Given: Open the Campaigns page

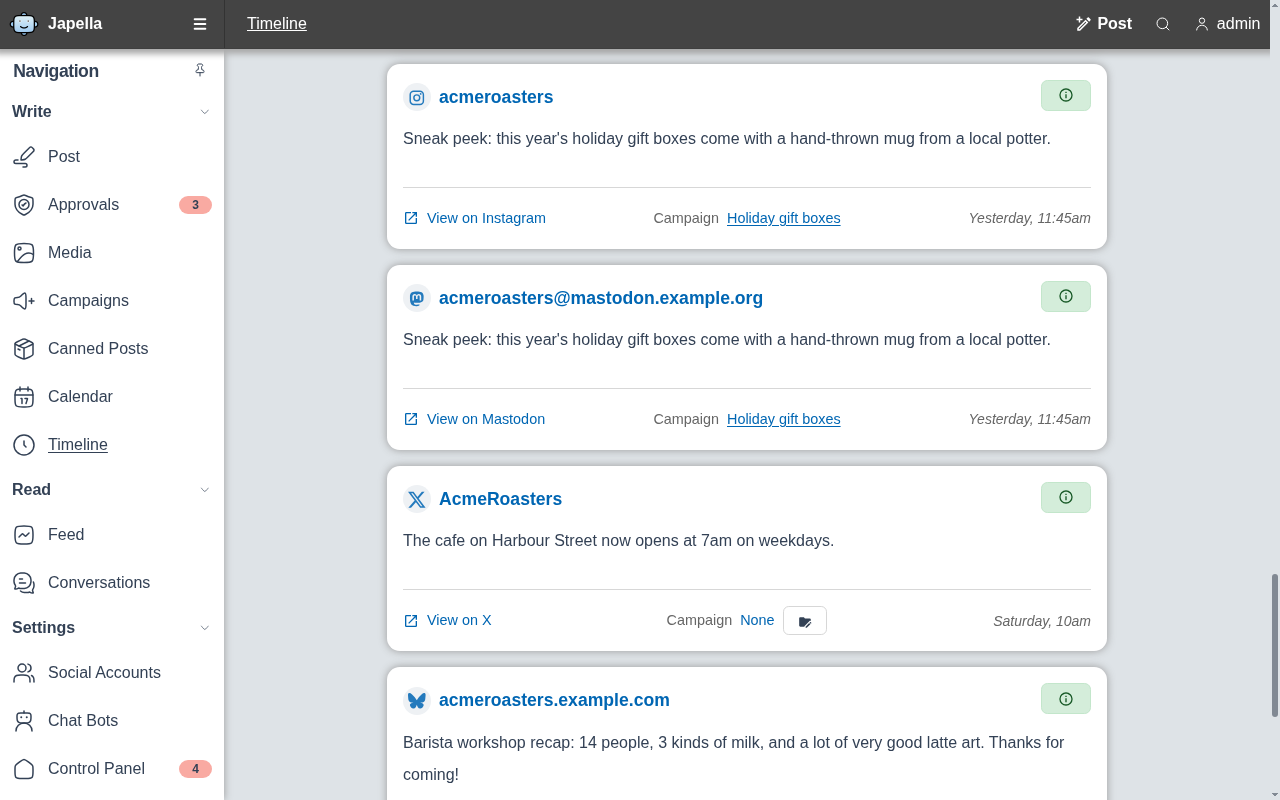Looking at the screenshot, I should point(112,300).
